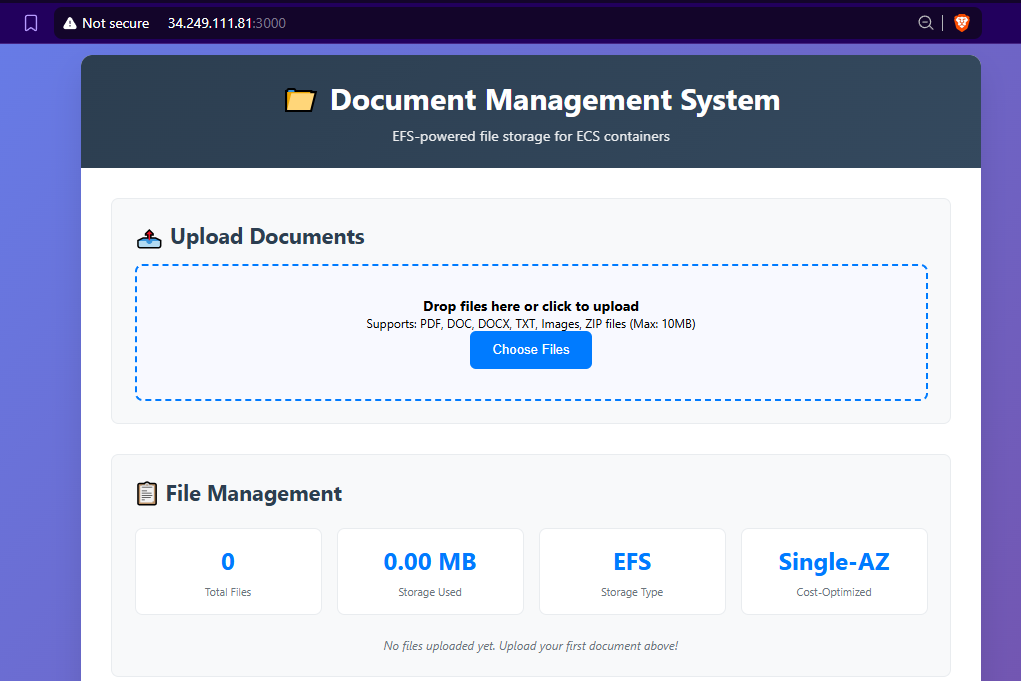Viewport: 1021px width, 681px height.
Task: Click the Total Files stat card
Action: pyautogui.click(x=228, y=571)
